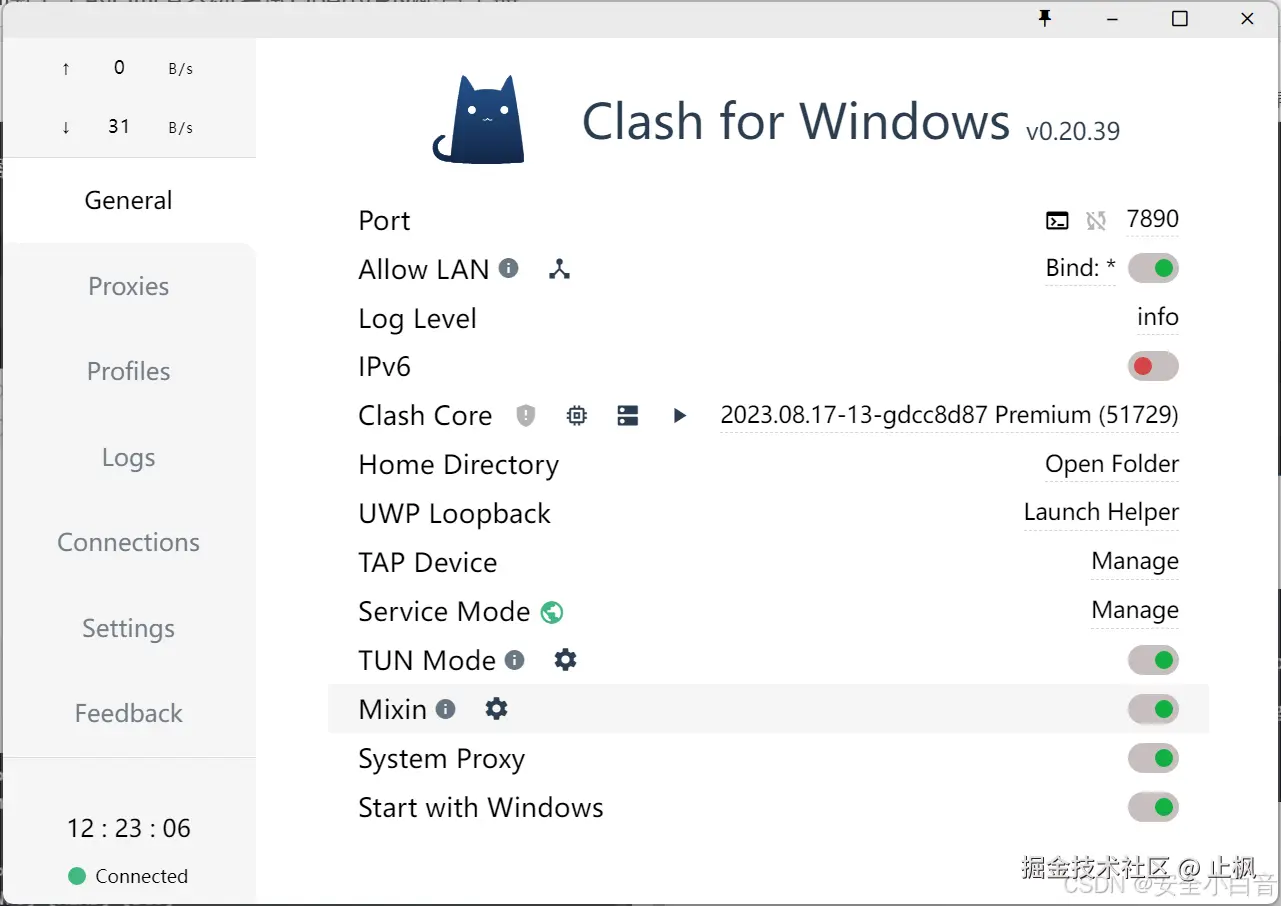Open Mixin gear settings
The image size is (1281, 906).
[x=497, y=709]
